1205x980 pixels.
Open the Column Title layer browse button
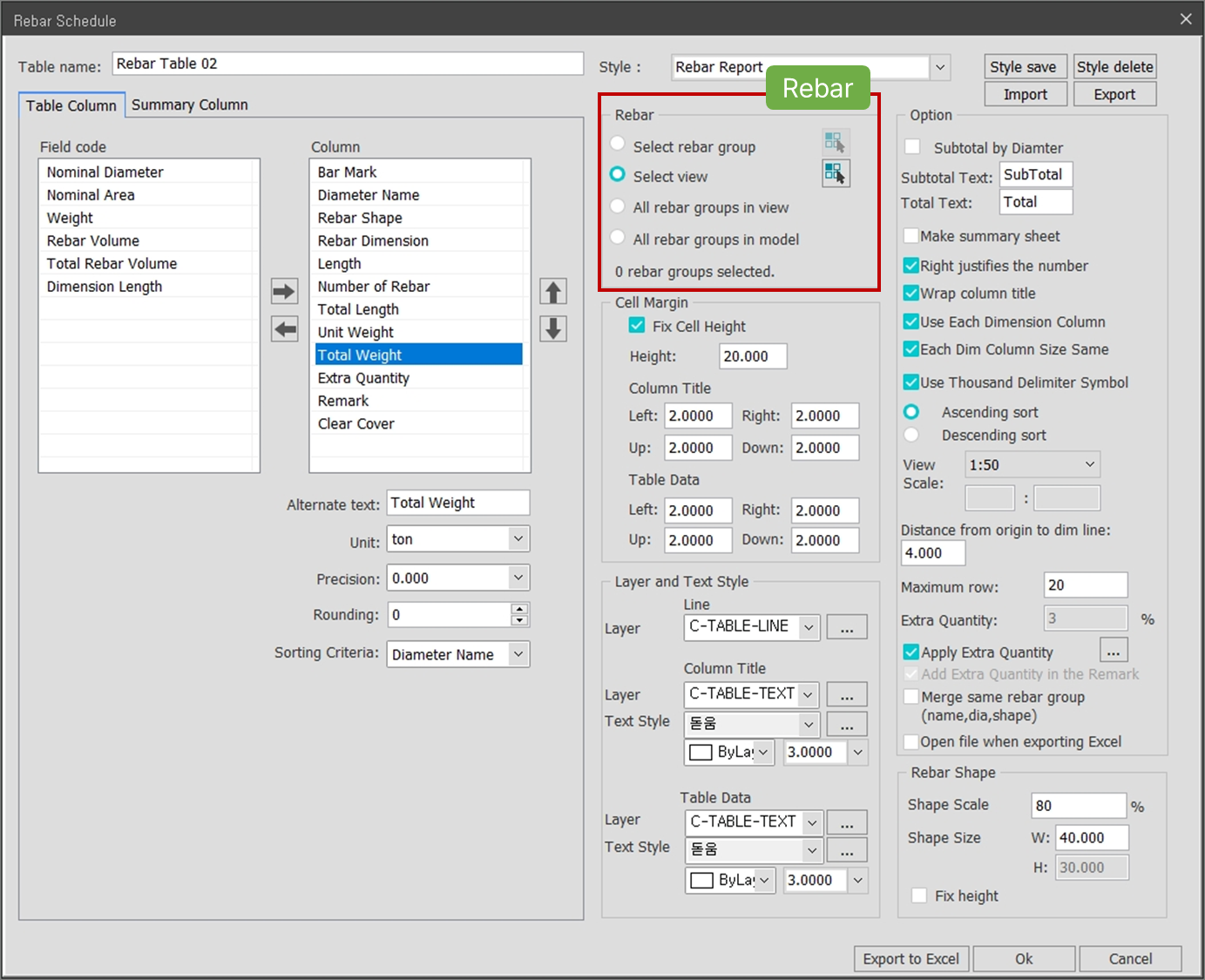(847, 694)
